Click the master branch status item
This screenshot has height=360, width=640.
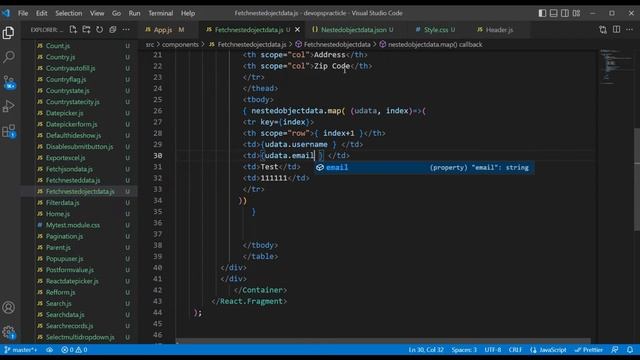pos(20,350)
